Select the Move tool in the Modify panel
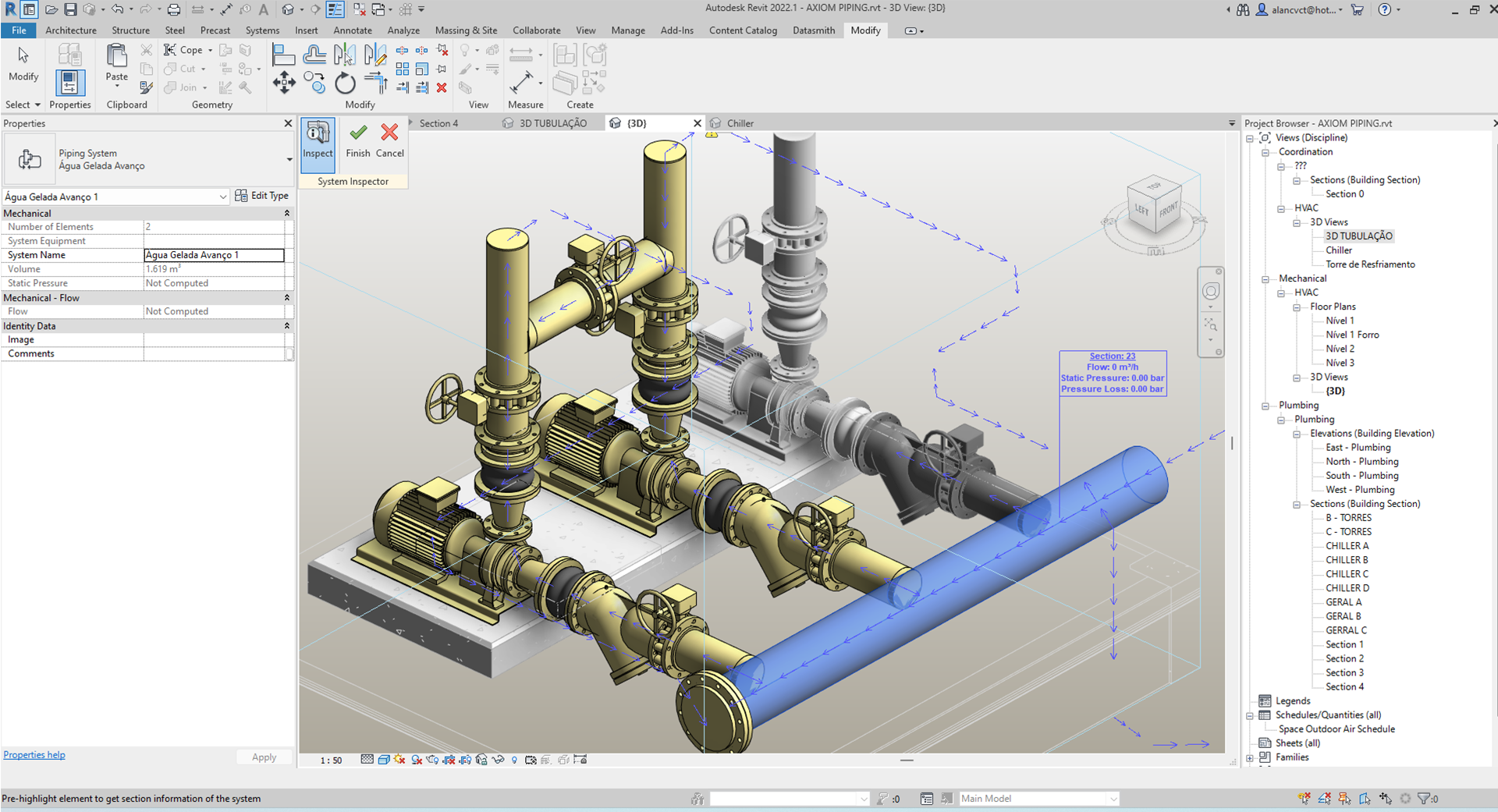The image size is (1498, 812). coord(284,83)
